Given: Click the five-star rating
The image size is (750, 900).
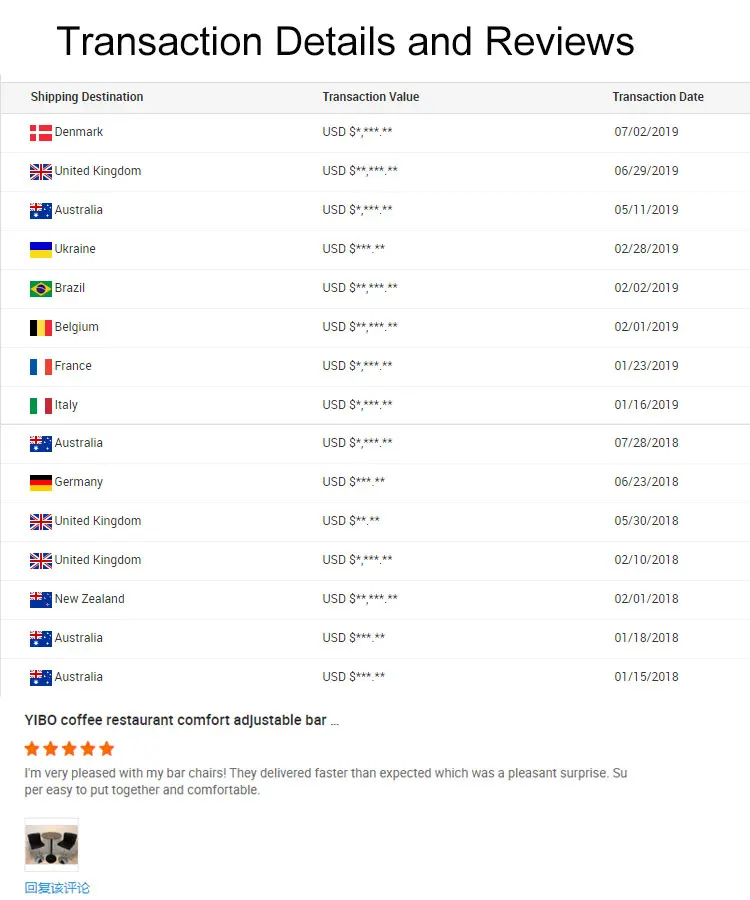Looking at the screenshot, I should pos(70,749).
